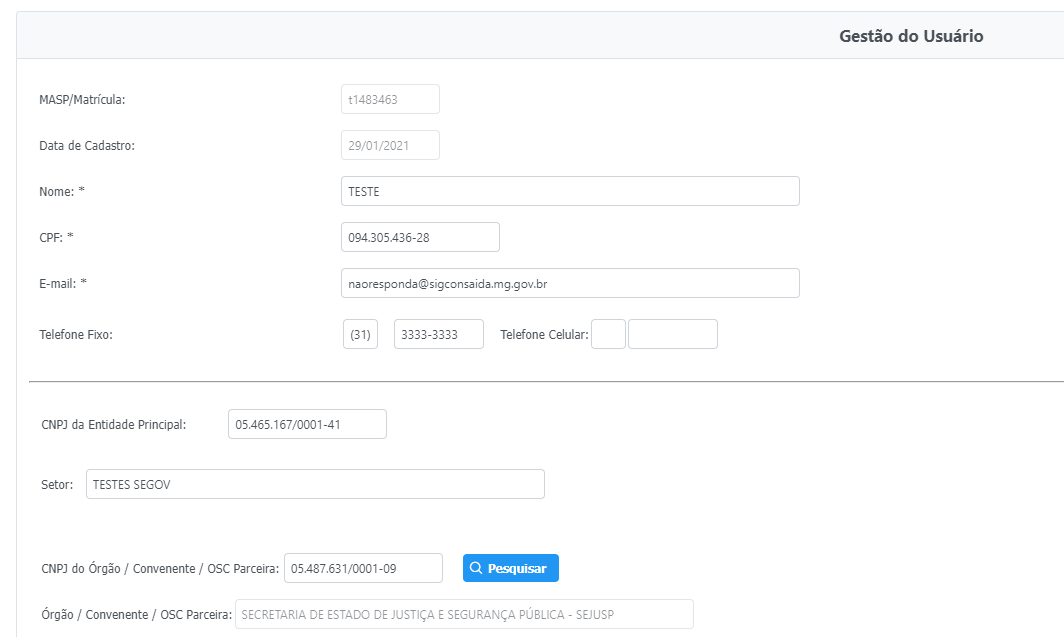Click the Telefone Fixo area code (31) box
This screenshot has height=637, width=1064.
pyautogui.click(x=360, y=335)
